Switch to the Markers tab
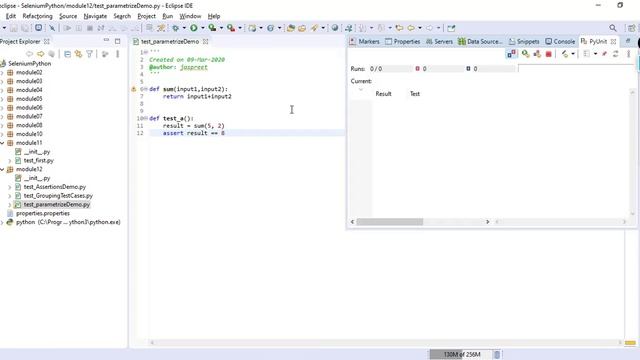640x360 pixels. tap(364, 42)
